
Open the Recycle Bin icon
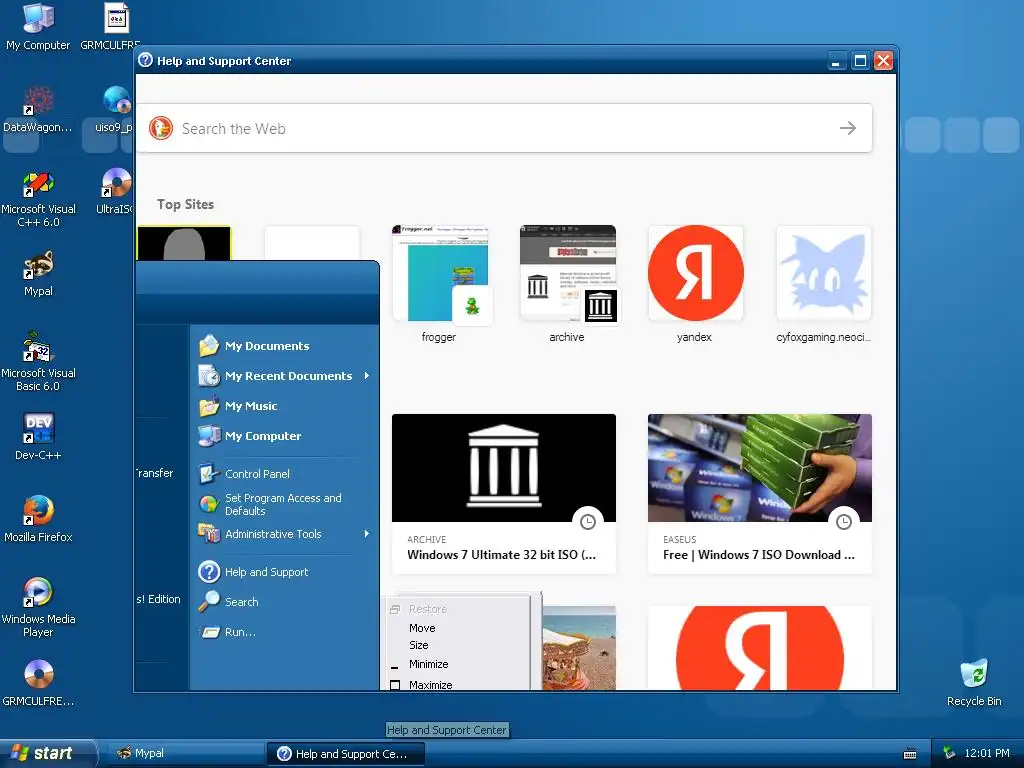pyautogui.click(x=974, y=682)
